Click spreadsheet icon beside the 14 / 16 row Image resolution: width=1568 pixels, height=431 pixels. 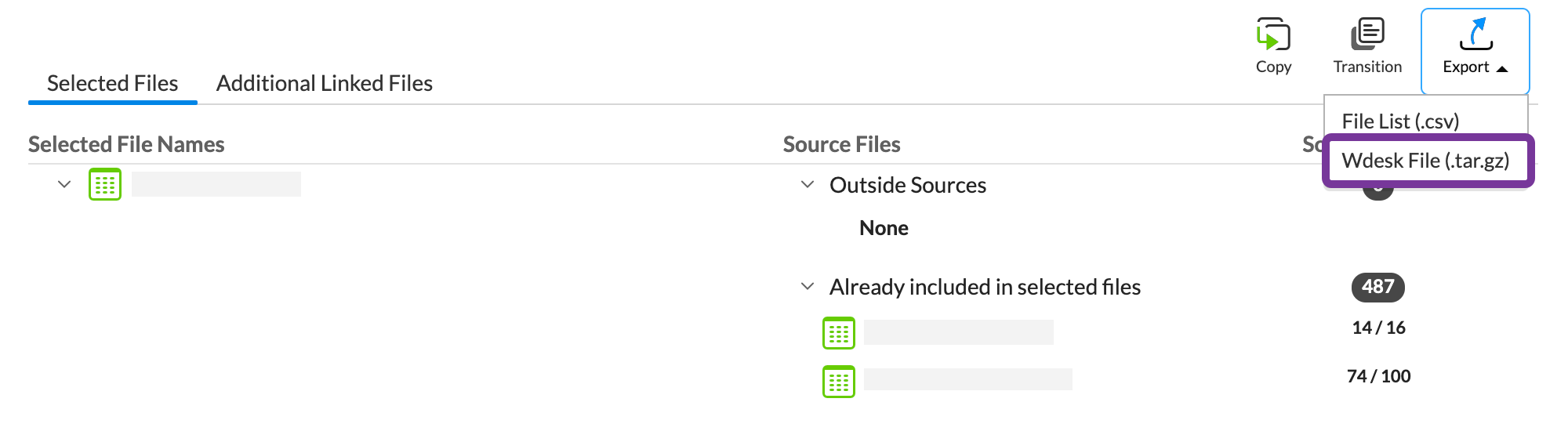tap(839, 333)
